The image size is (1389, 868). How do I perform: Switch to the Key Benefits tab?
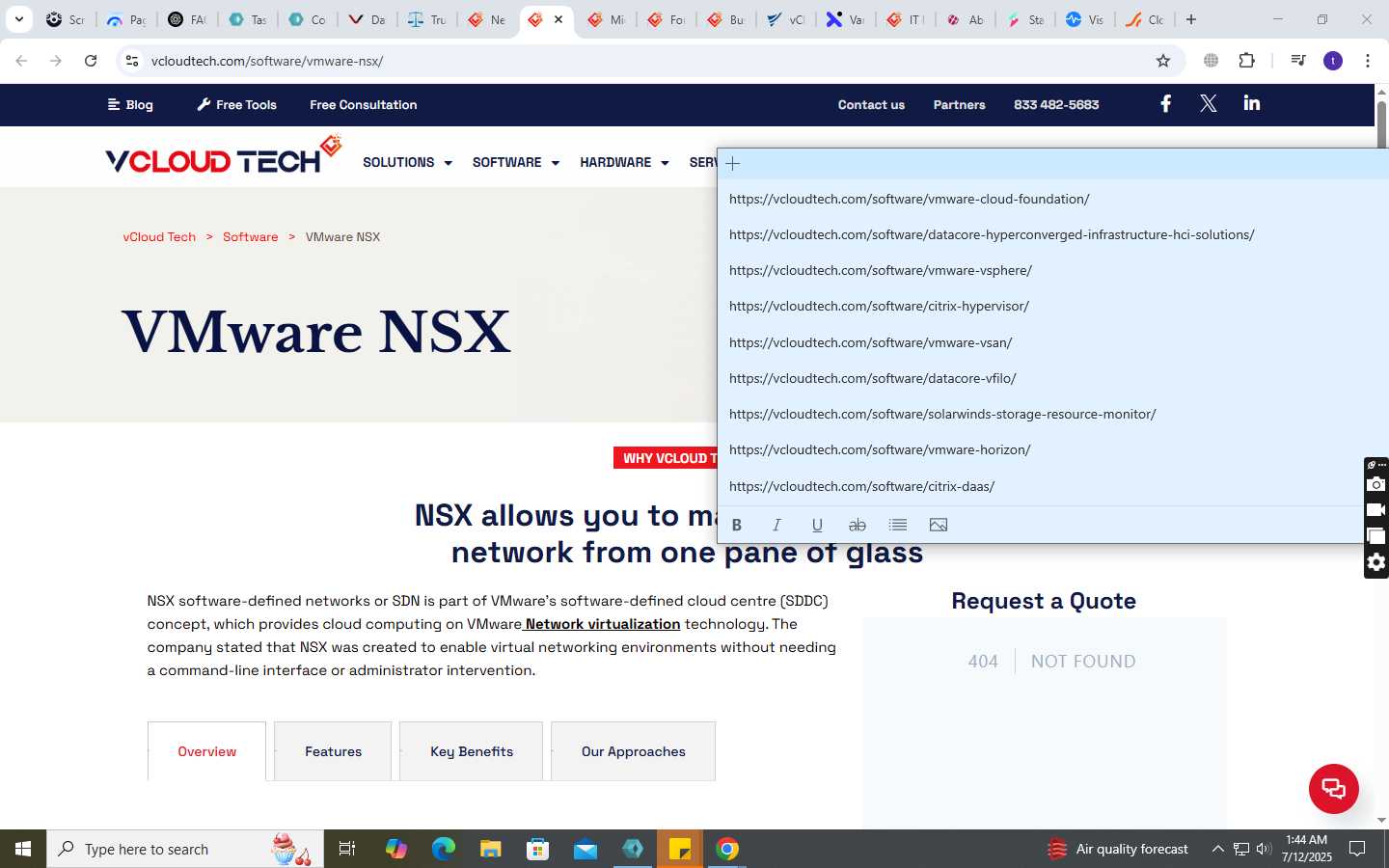(x=471, y=751)
